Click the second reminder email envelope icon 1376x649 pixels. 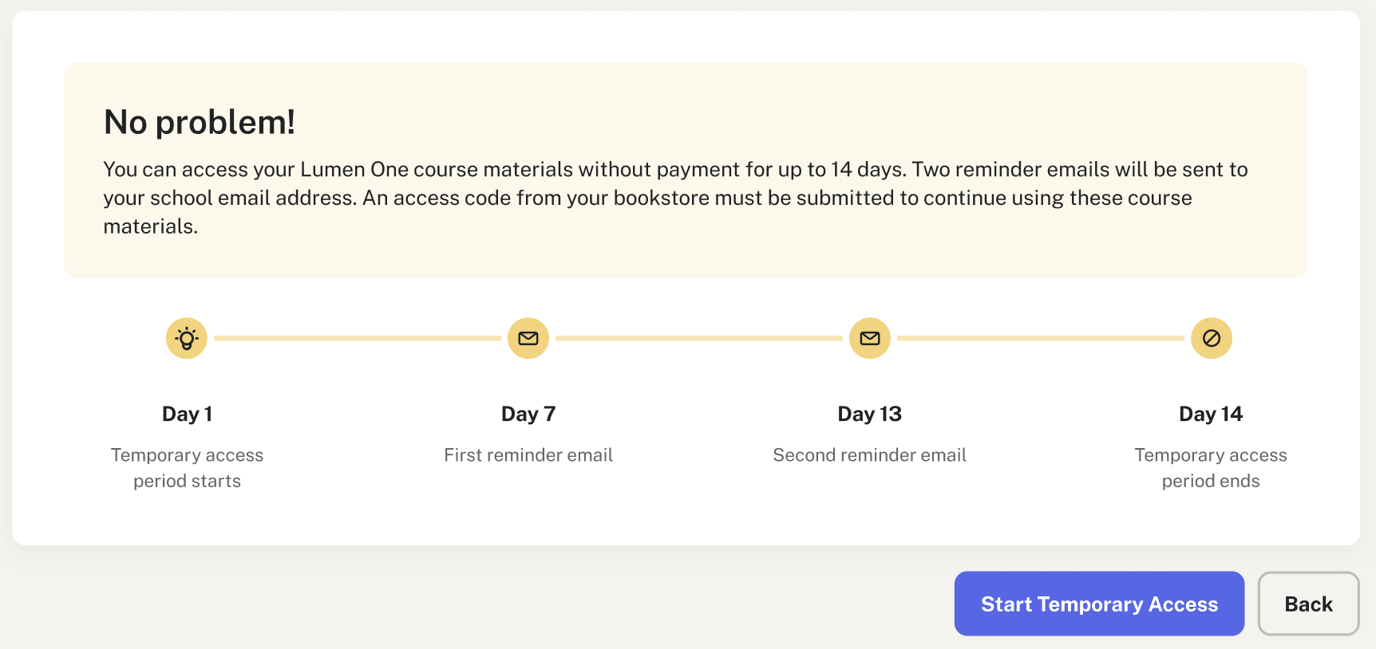869,338
